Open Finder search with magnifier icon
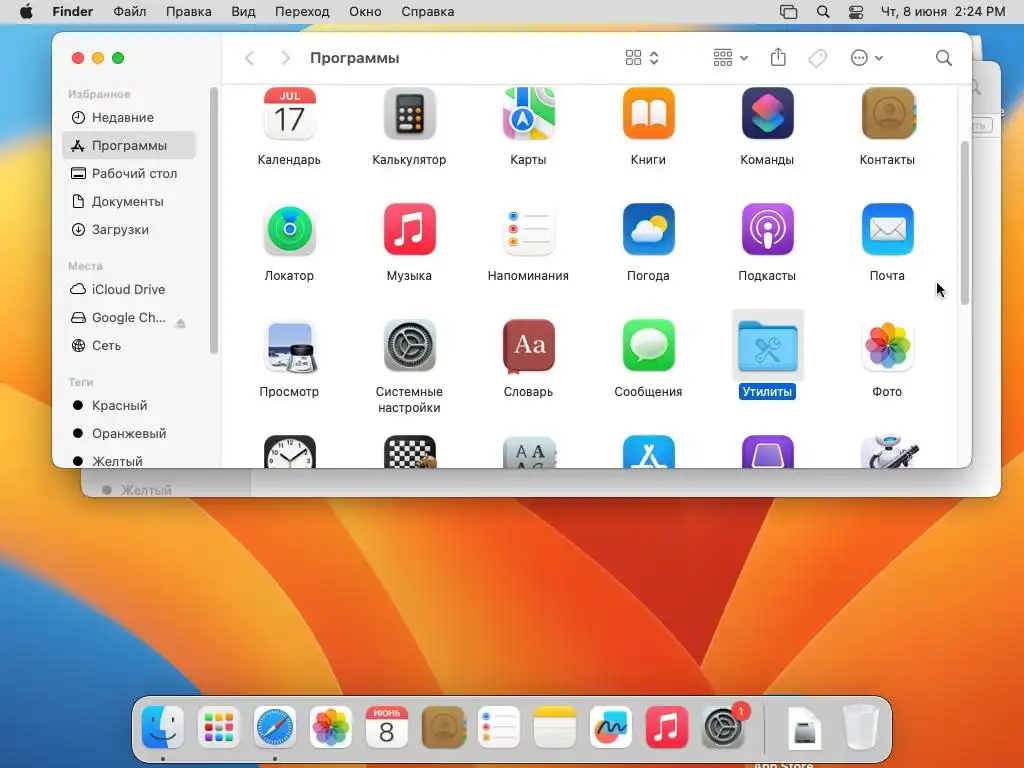Screen dimensions: 1024x768 coord(943,58)
